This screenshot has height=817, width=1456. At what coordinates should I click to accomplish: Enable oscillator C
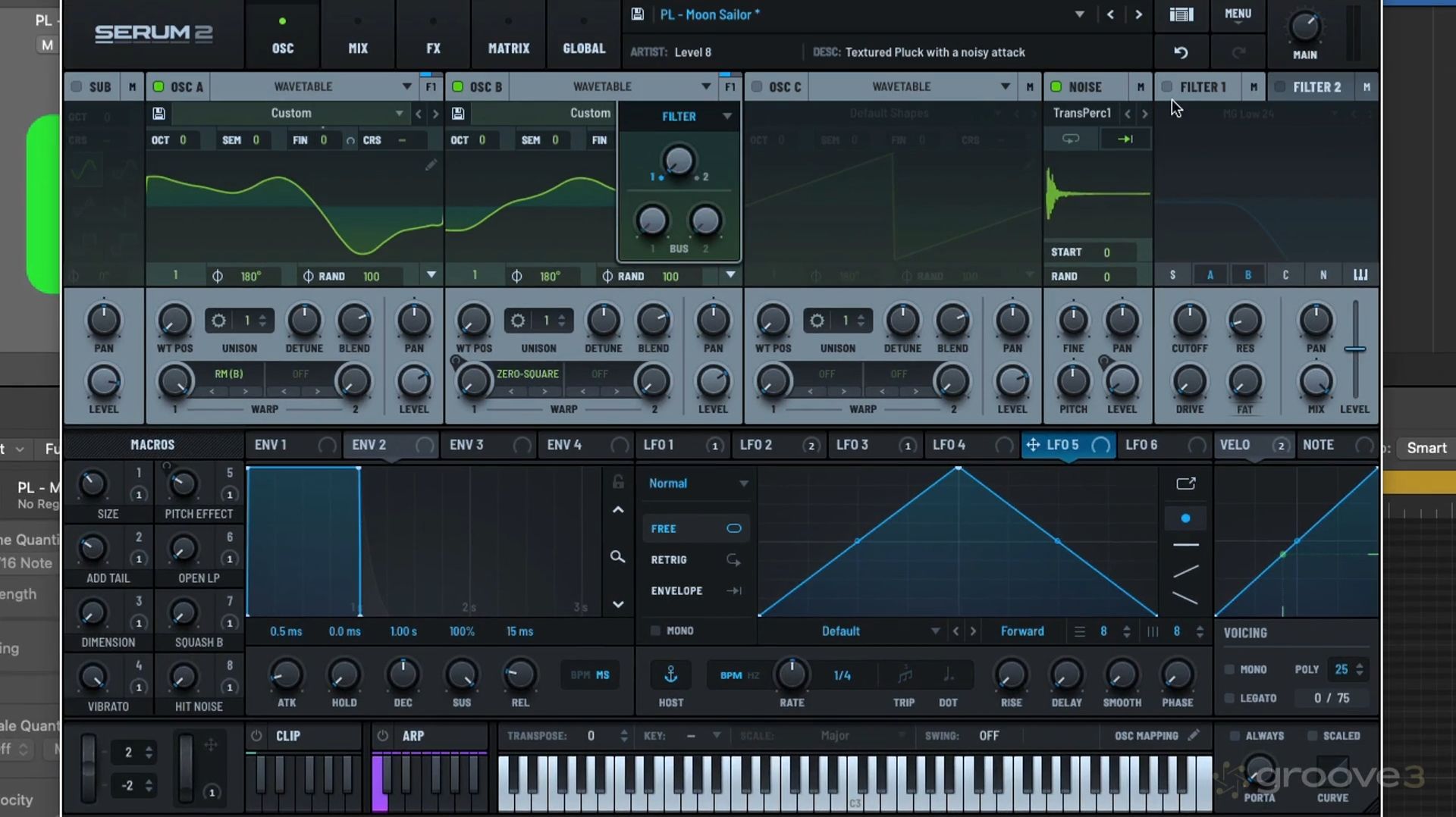click(x=757, y=86)
